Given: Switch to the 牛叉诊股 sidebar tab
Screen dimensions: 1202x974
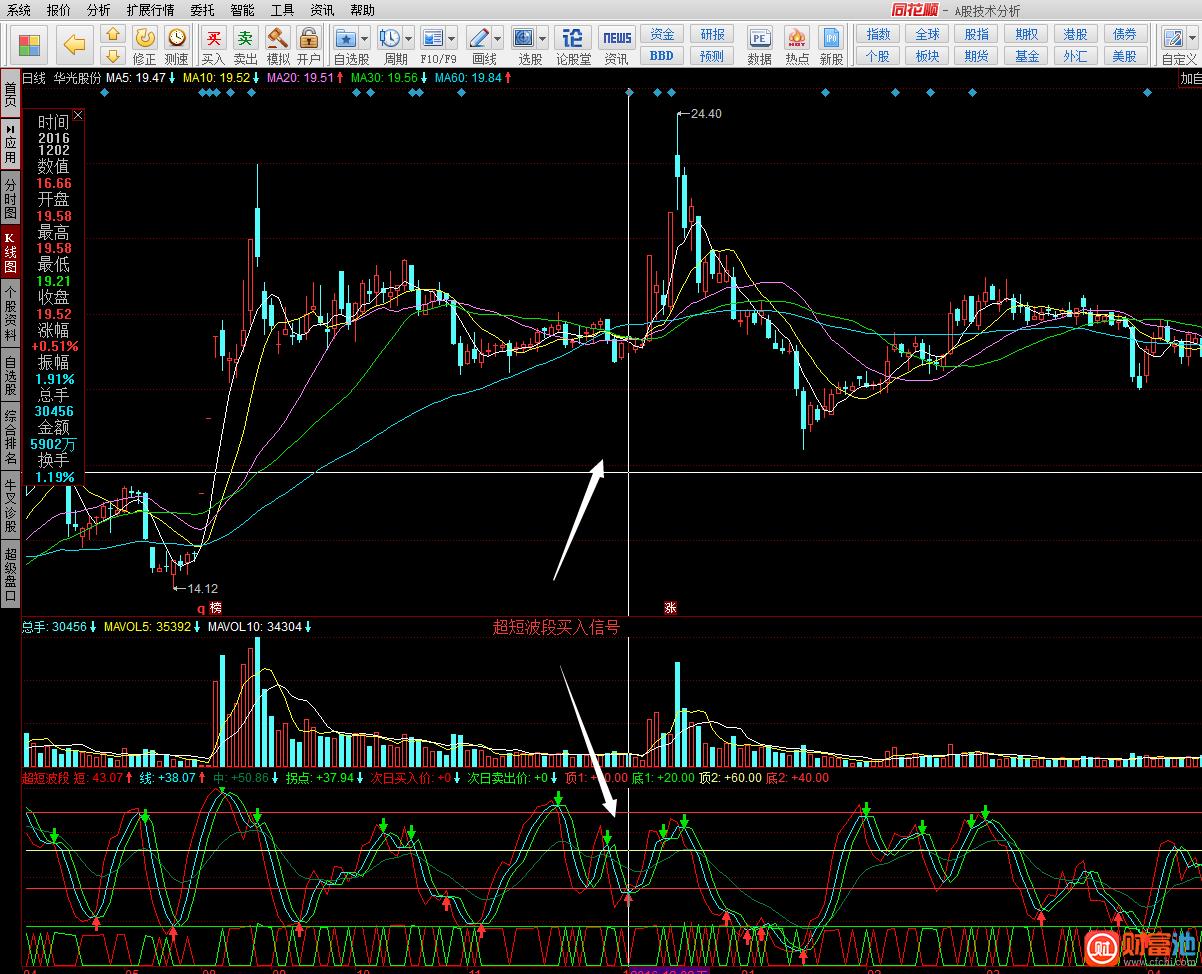Looking at the screenshot, I should [10, 505].
